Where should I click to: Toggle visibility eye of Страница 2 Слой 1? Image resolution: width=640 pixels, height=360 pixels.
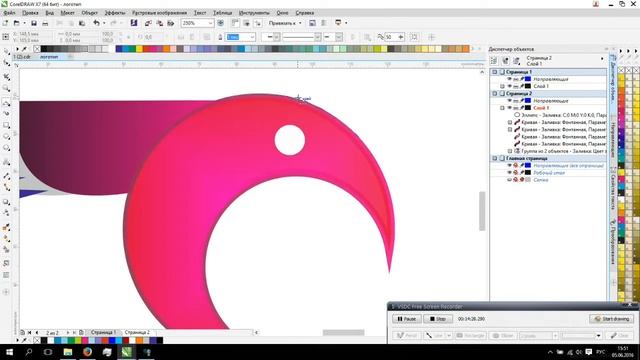509,108
